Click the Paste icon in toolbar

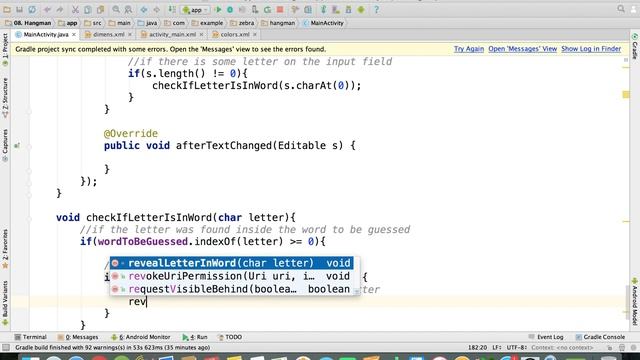[100, 9]
